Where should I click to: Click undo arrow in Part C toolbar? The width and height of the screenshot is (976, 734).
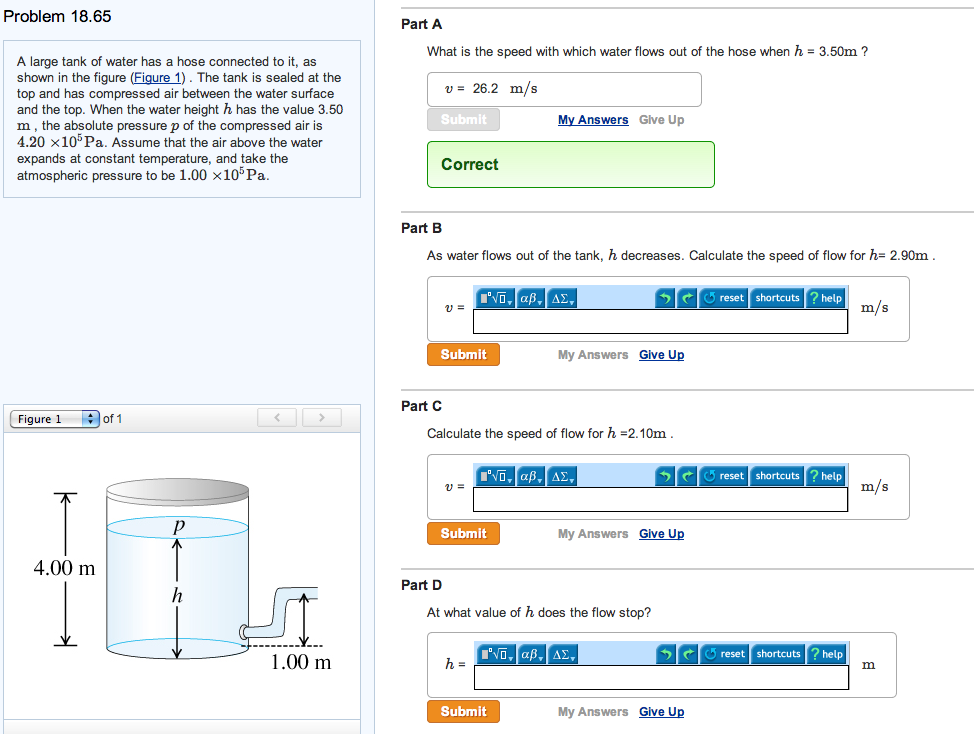coord(665,476)
